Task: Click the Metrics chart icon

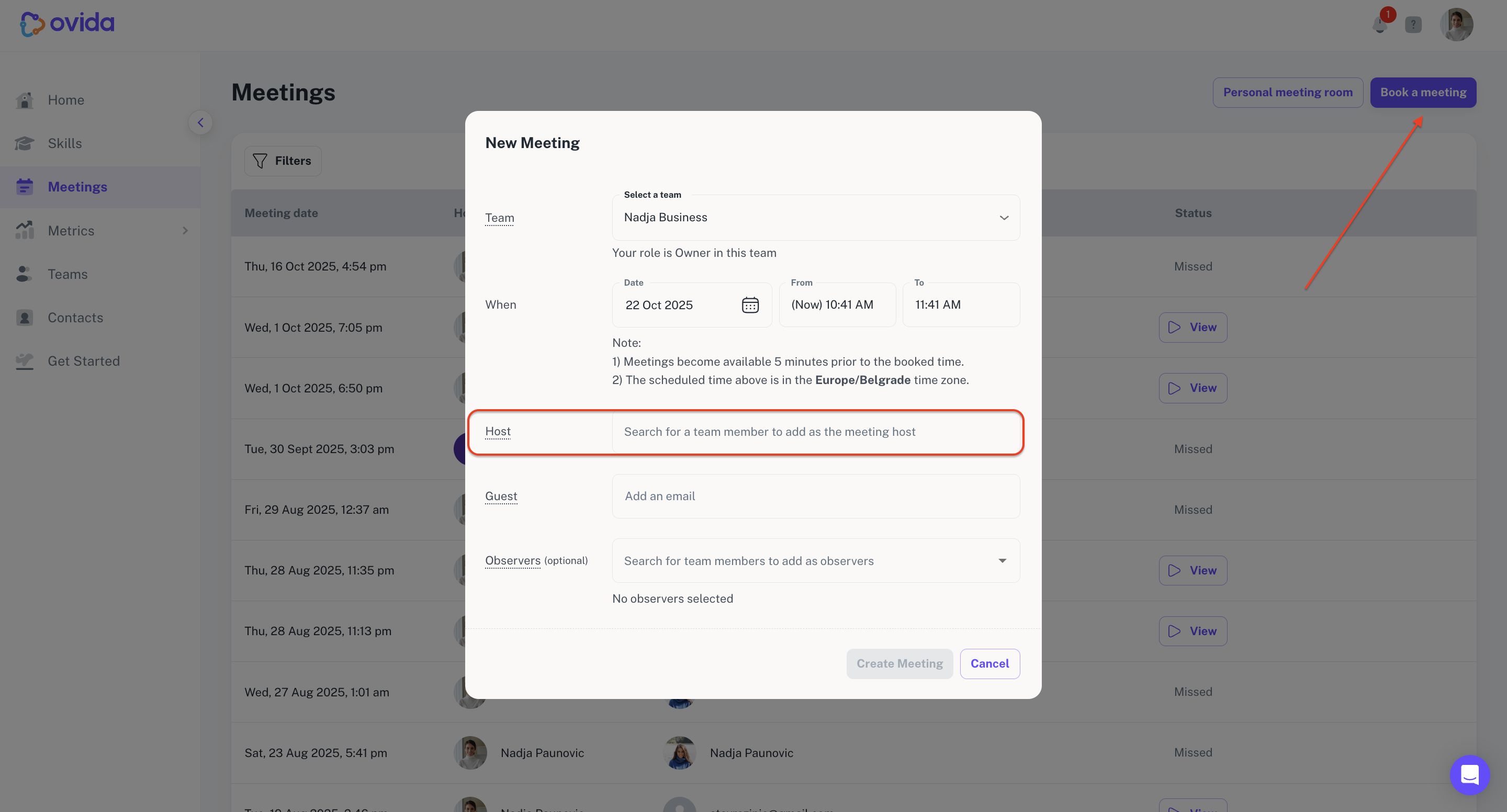Action: 25,230
